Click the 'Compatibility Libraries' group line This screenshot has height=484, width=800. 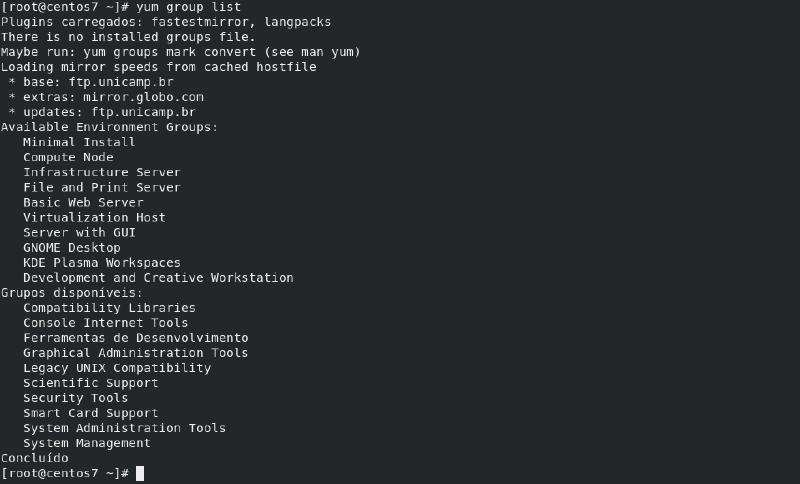tap(109, 308)
